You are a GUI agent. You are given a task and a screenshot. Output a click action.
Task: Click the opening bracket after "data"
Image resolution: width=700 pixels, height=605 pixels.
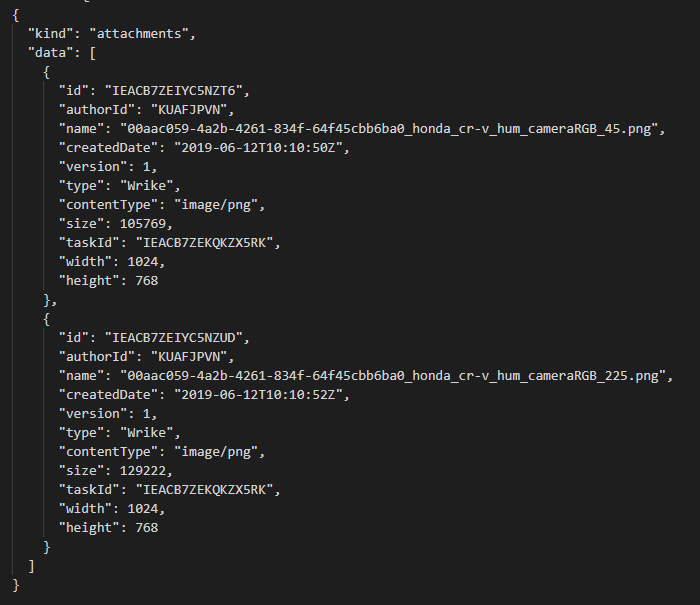point(92,52)
